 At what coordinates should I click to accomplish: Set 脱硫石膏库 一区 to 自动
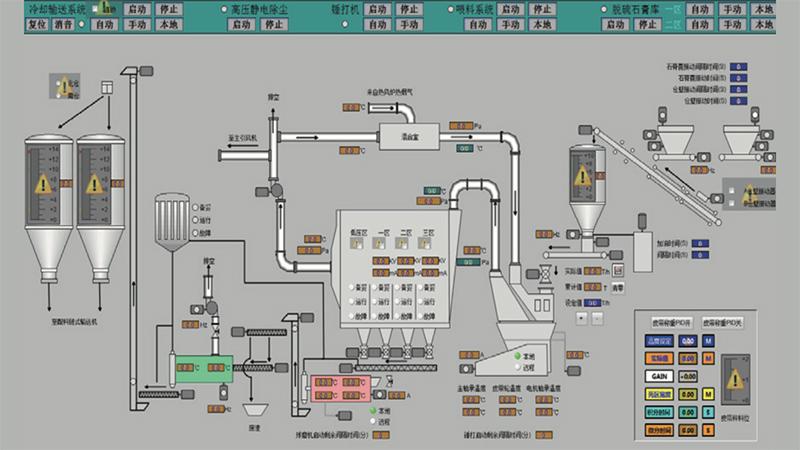click(699, 9)
